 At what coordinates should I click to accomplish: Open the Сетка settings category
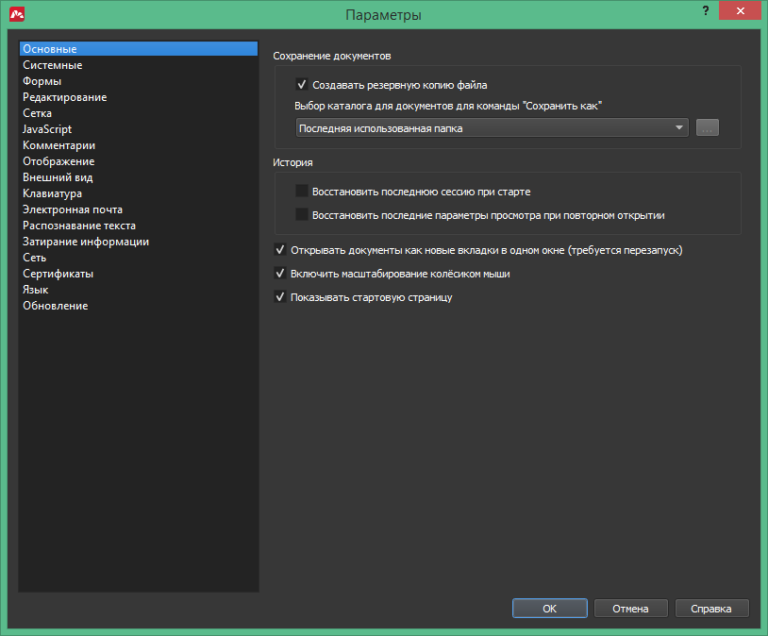click(x=139, y=113)
